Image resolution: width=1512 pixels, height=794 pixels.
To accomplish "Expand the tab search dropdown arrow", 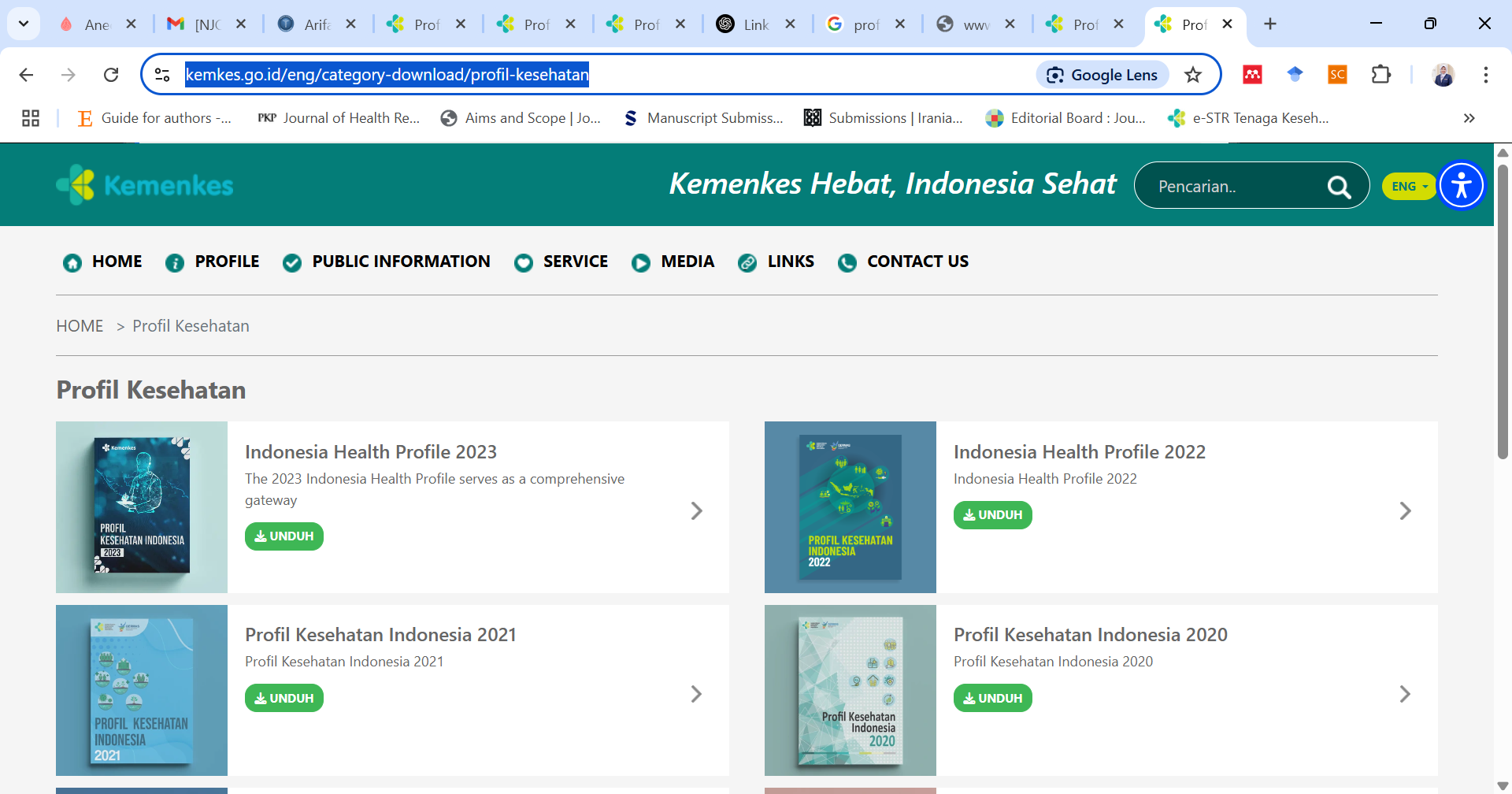I will tap(24, 24).
